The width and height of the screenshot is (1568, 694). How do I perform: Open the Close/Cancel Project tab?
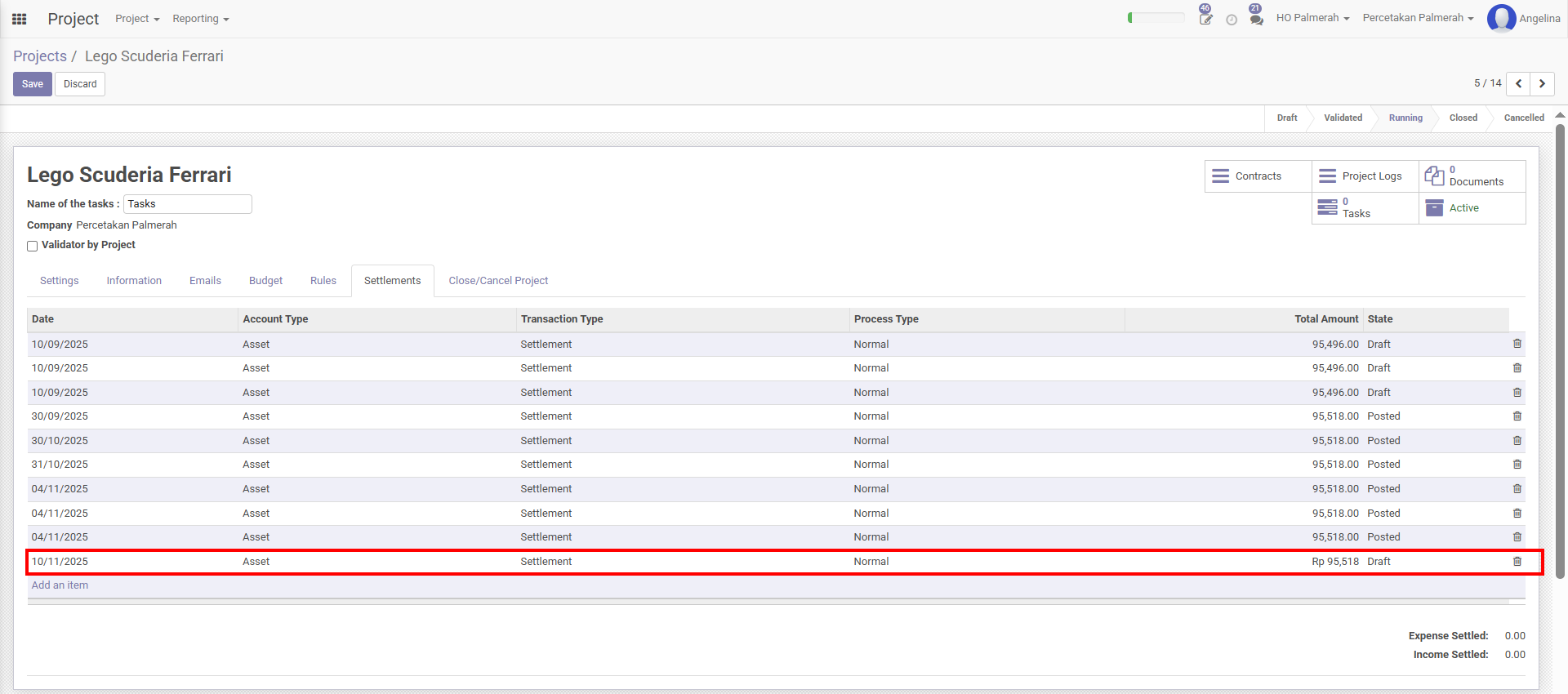click(x=498, y=281)
